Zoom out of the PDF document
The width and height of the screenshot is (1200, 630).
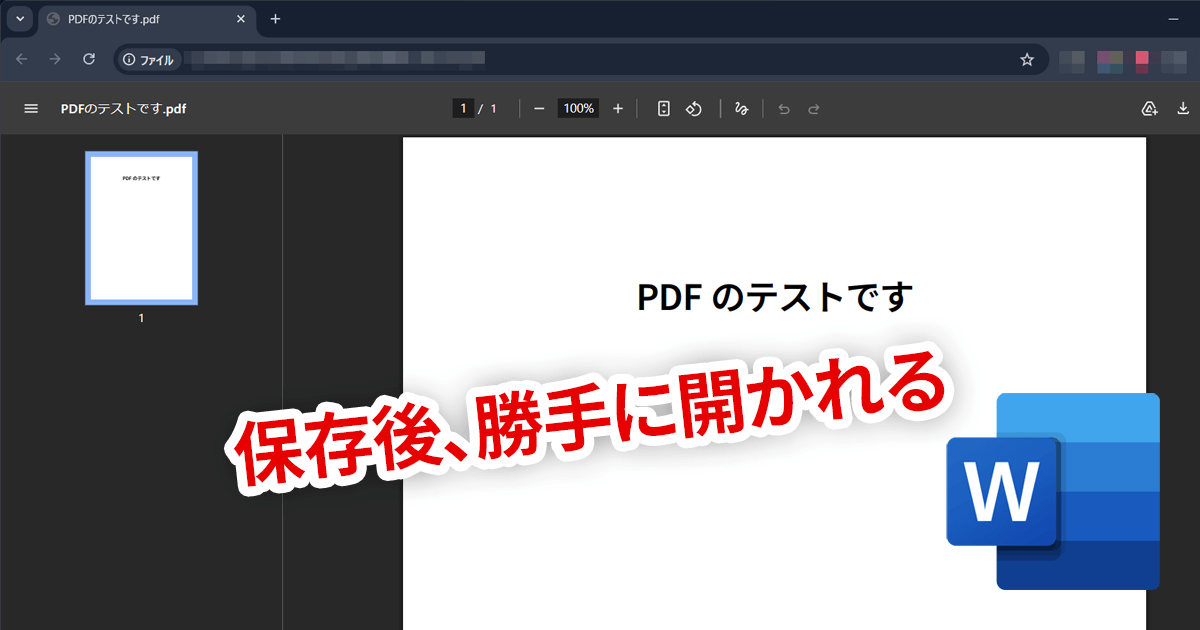pyautogui.click(x=538, y=108)
